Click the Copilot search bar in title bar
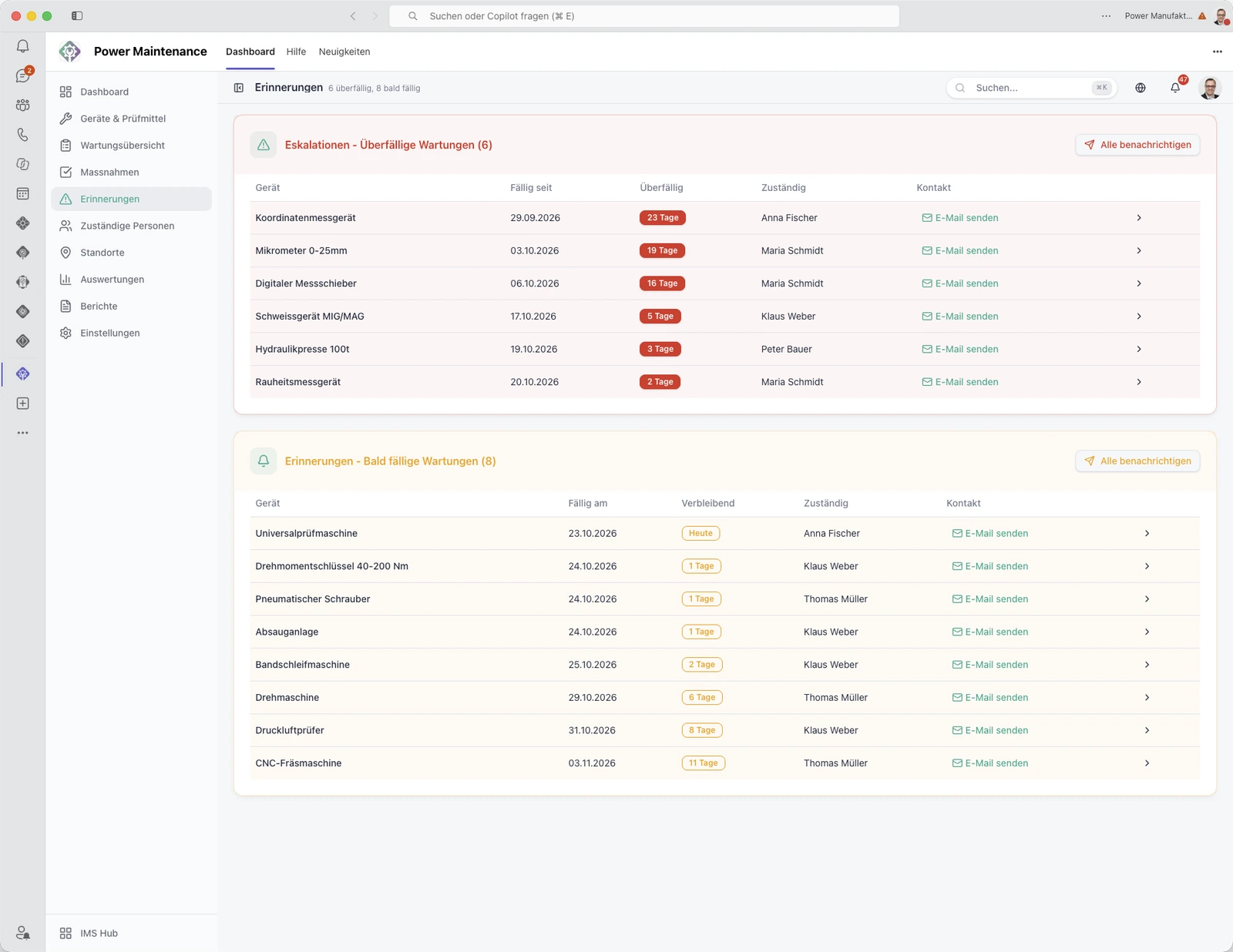 click(x=644, y=16)
